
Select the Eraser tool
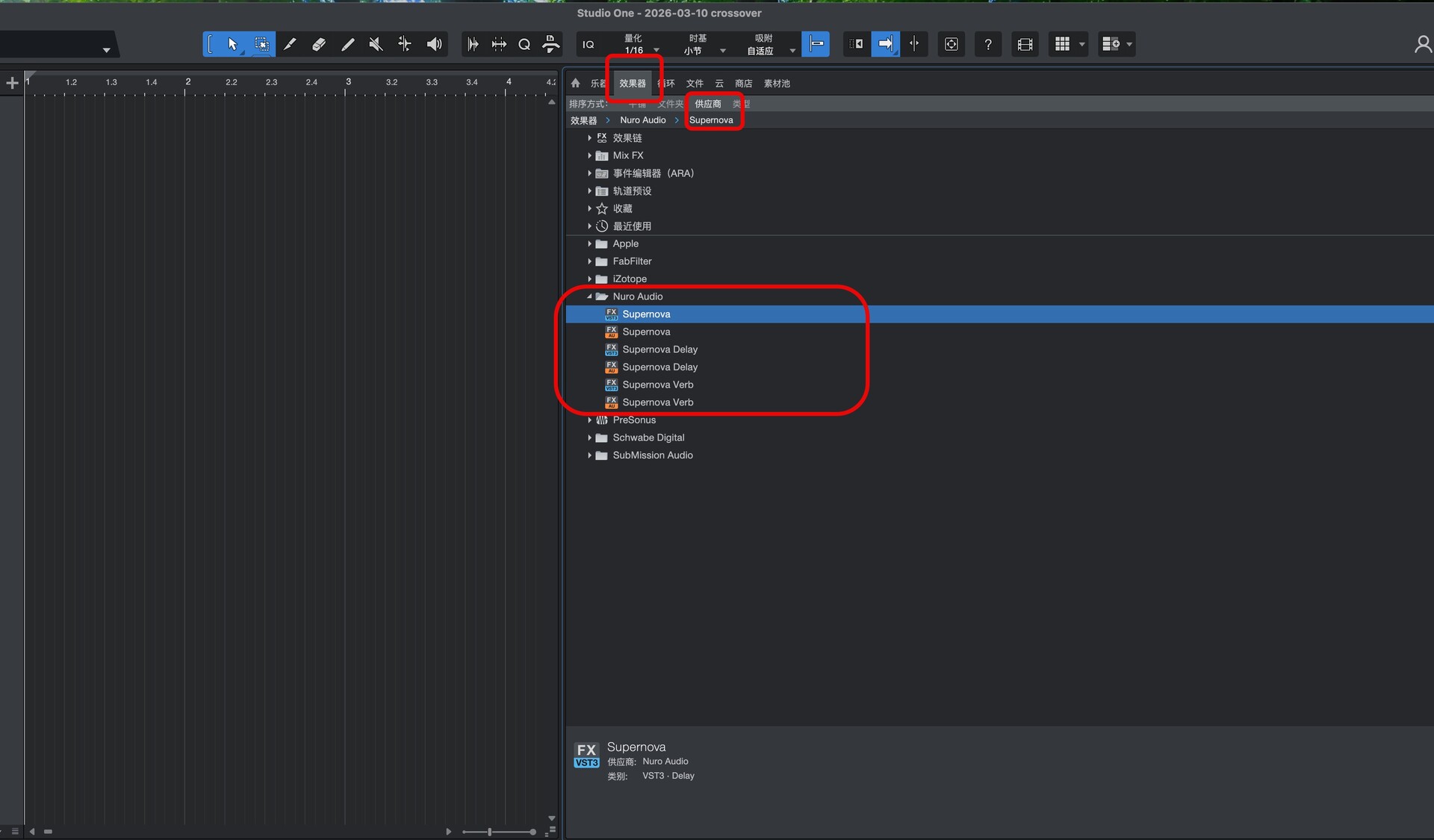click(x=318, y=44)
